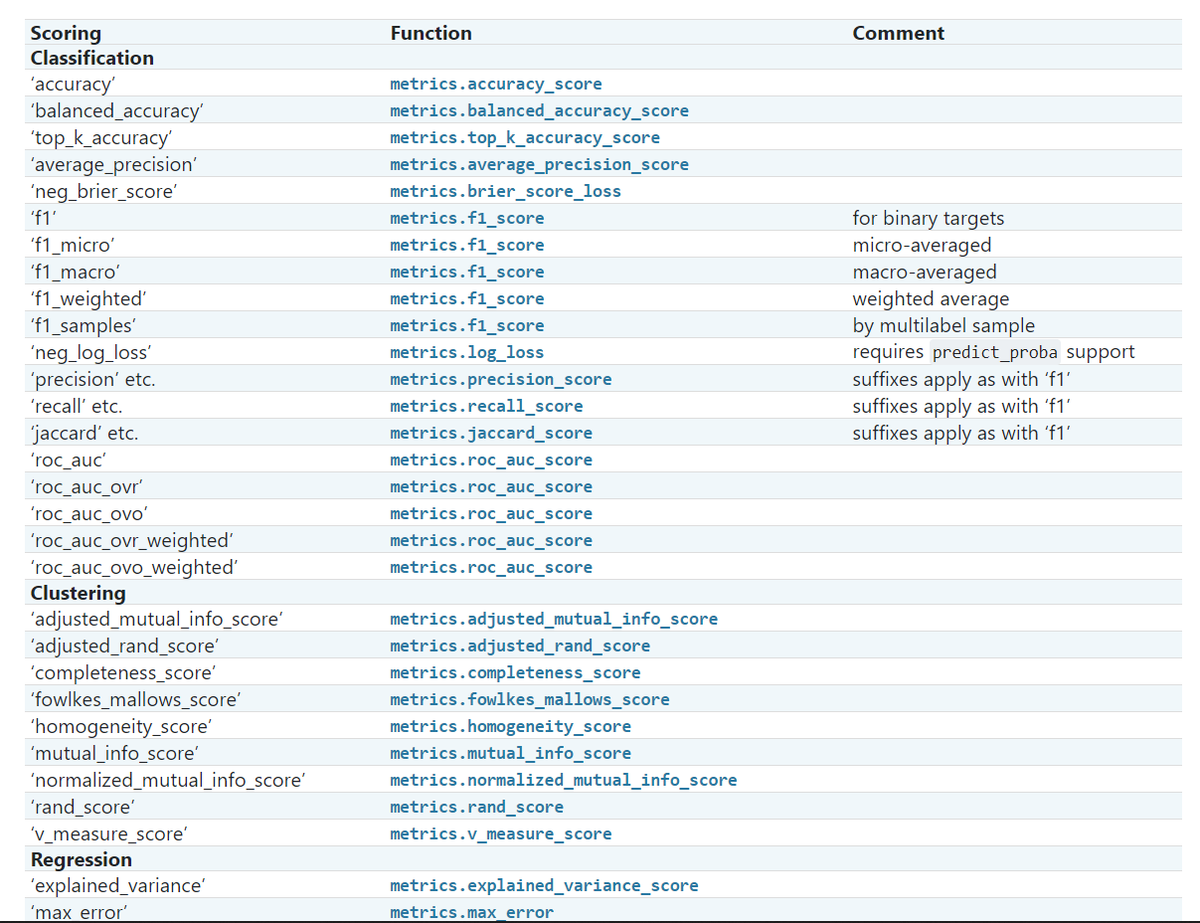The image size is (1200, 923).
Task: Select the 'v_measure_score' scoring name
Action: click(109, 834)
